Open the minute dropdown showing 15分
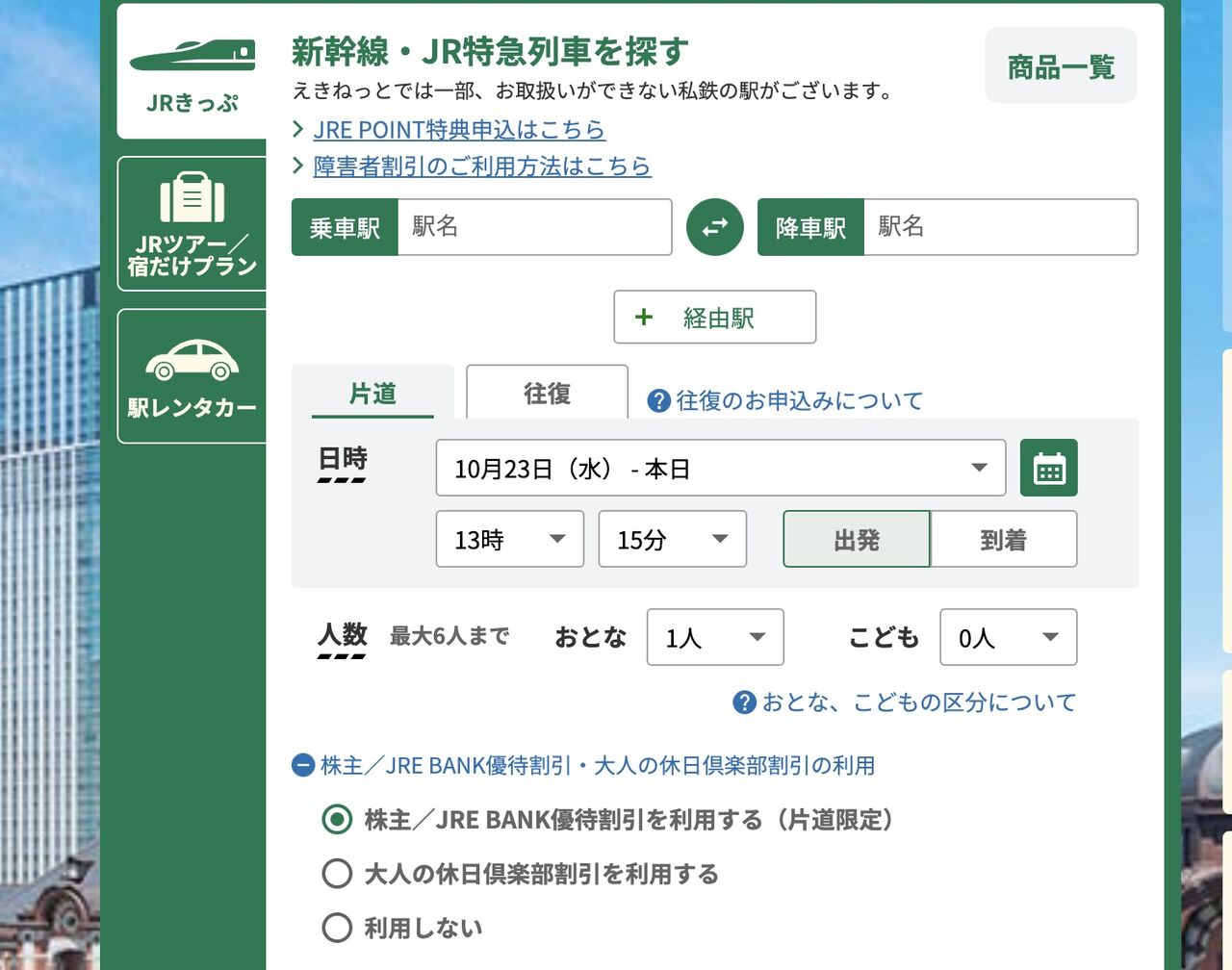This screenshot has height=970, width=1232. point(673,539)
